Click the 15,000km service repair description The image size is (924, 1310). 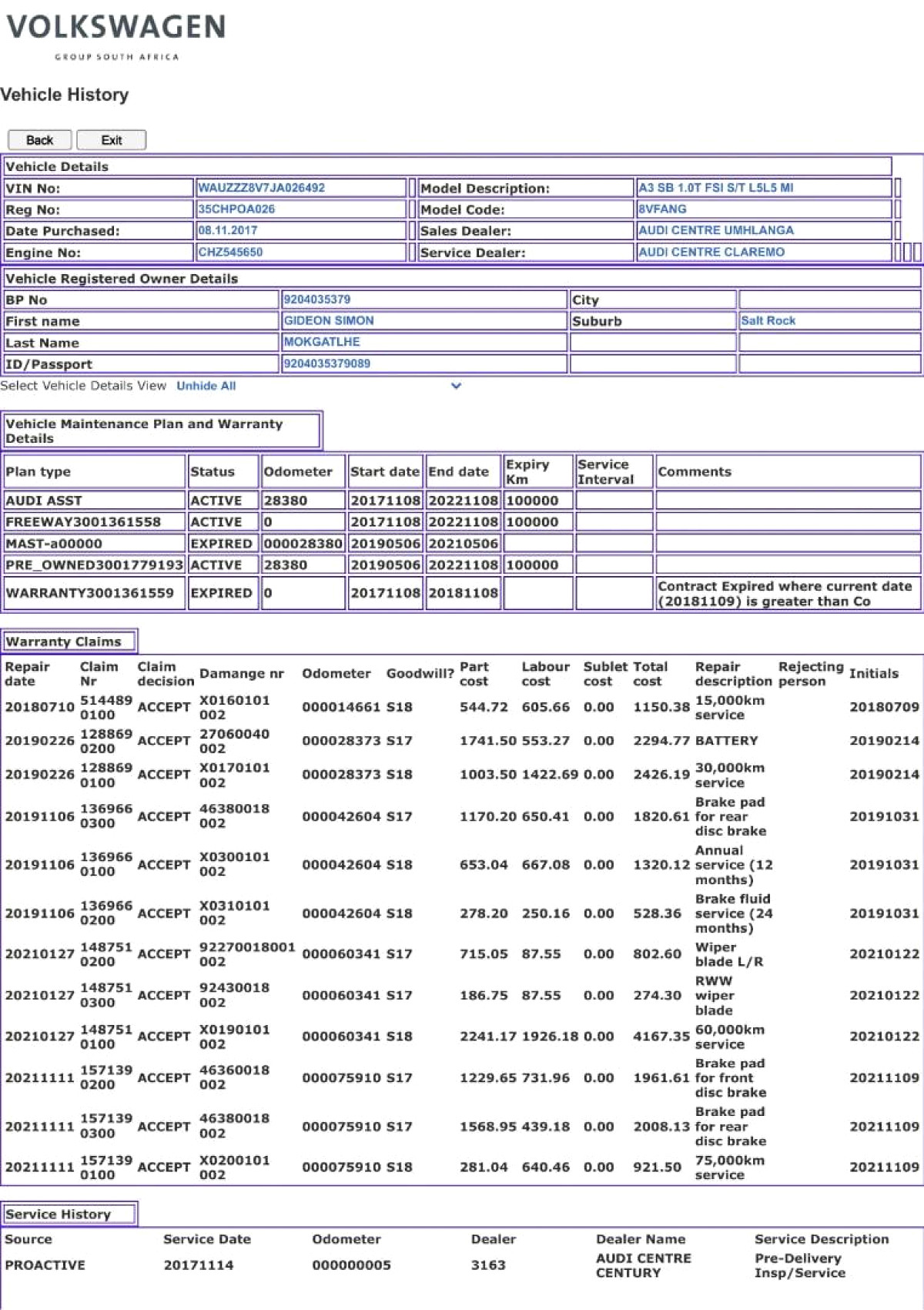(x=730, y=707)
